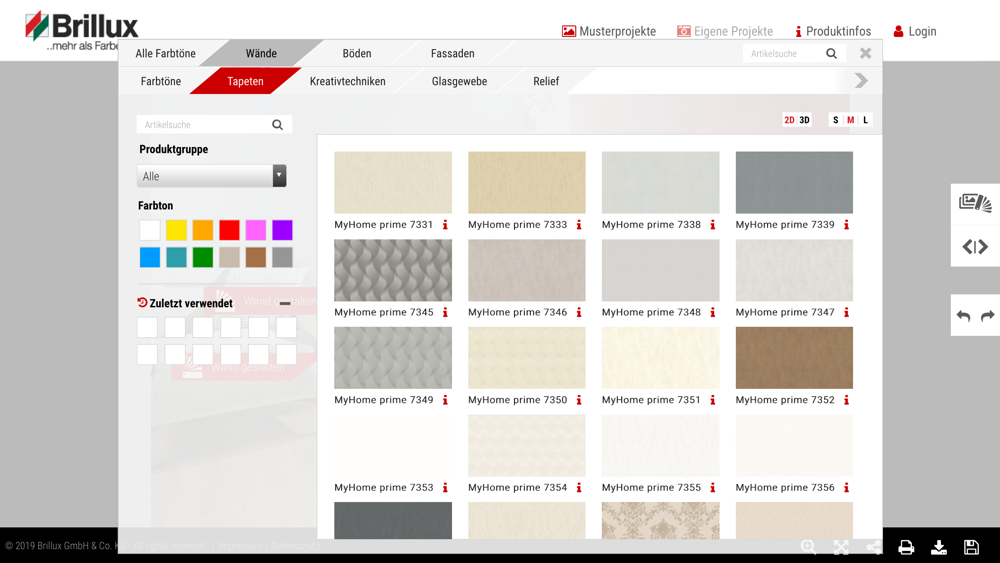Click the download icon in bottom bar
Image resolution: width=1000 pixels, height=563 pixels.
[x=939, y=547]
